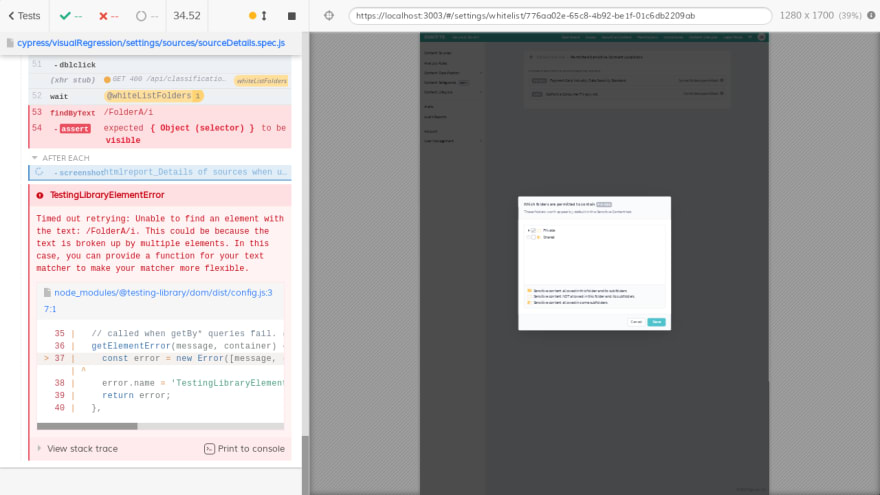Screen dimensions: 880x495
Task: Click the red error icon beside TestingLibraryElementError
Action: point(40,195)
